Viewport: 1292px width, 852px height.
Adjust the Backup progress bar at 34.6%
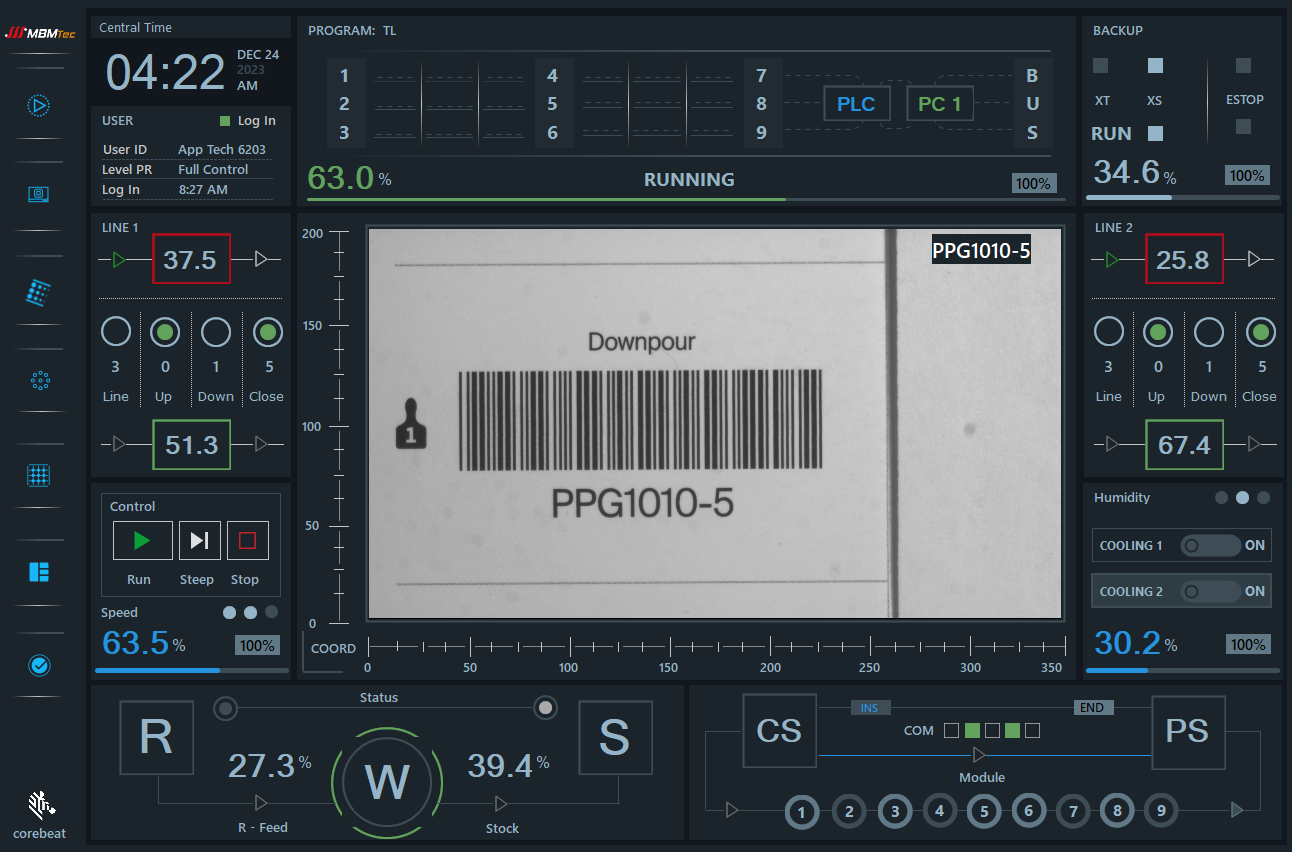(1183, 197)
